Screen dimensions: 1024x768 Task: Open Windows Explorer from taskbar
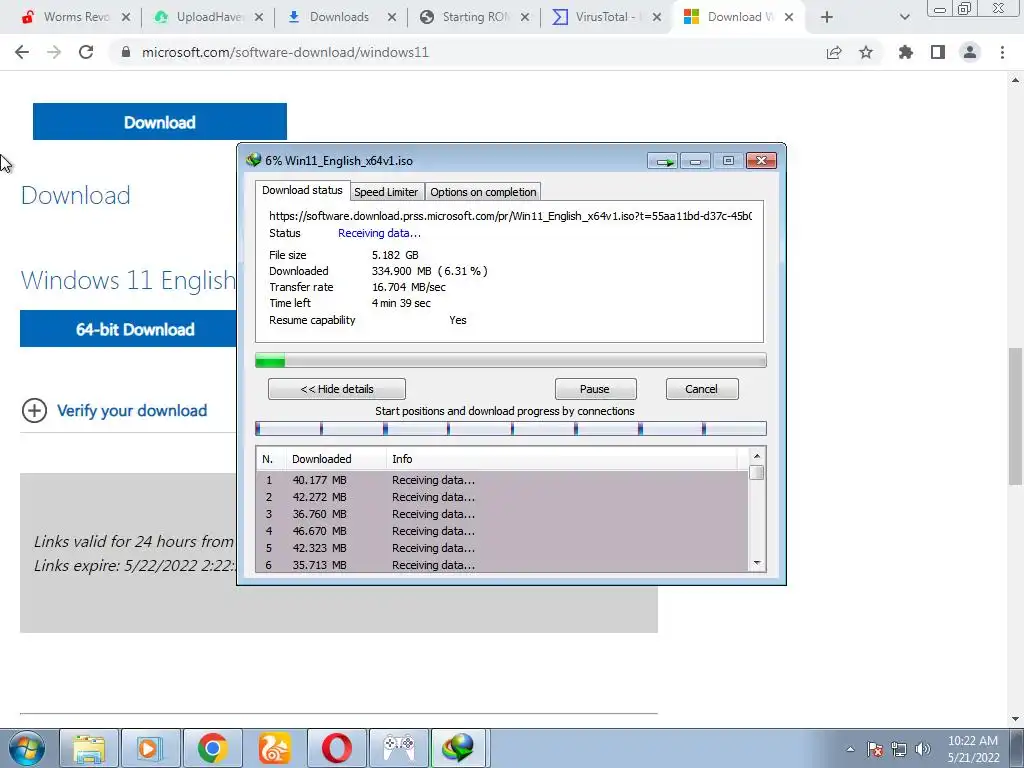pyautogui.click(x=89, y=748)
